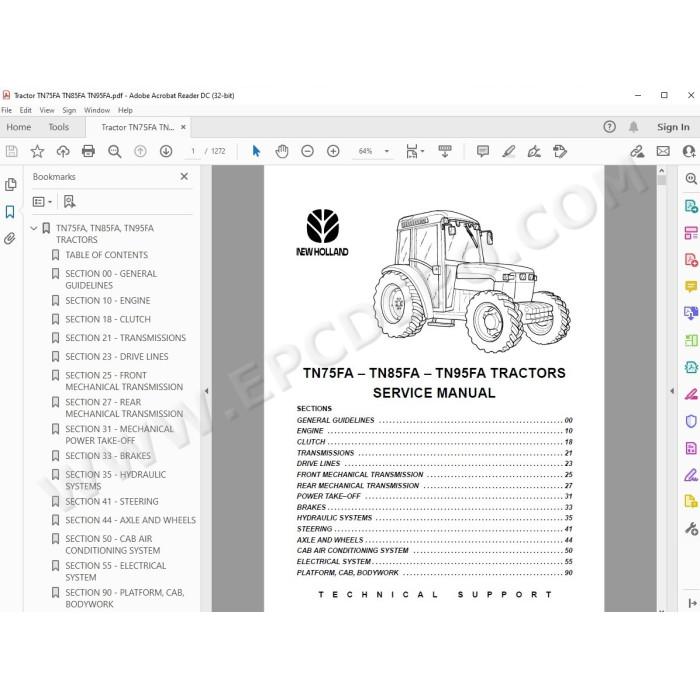Open the Comment tool in right pane

point(691,286)
